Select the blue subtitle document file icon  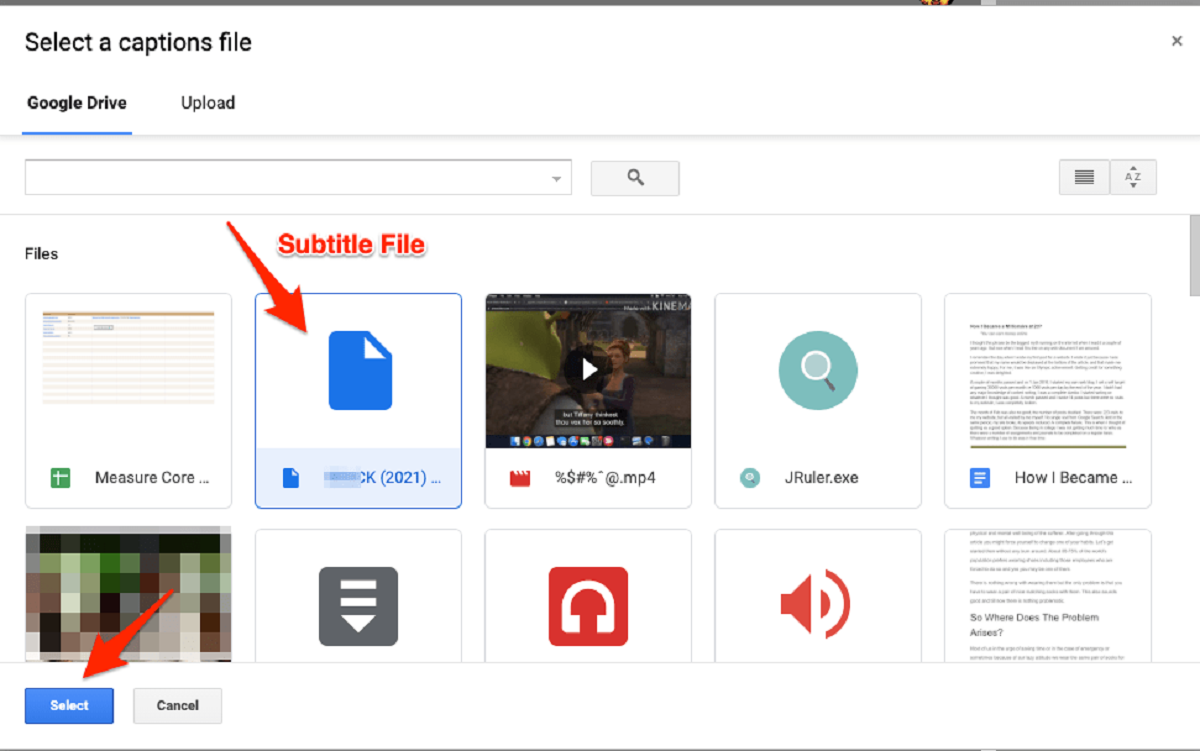(360, 371)
